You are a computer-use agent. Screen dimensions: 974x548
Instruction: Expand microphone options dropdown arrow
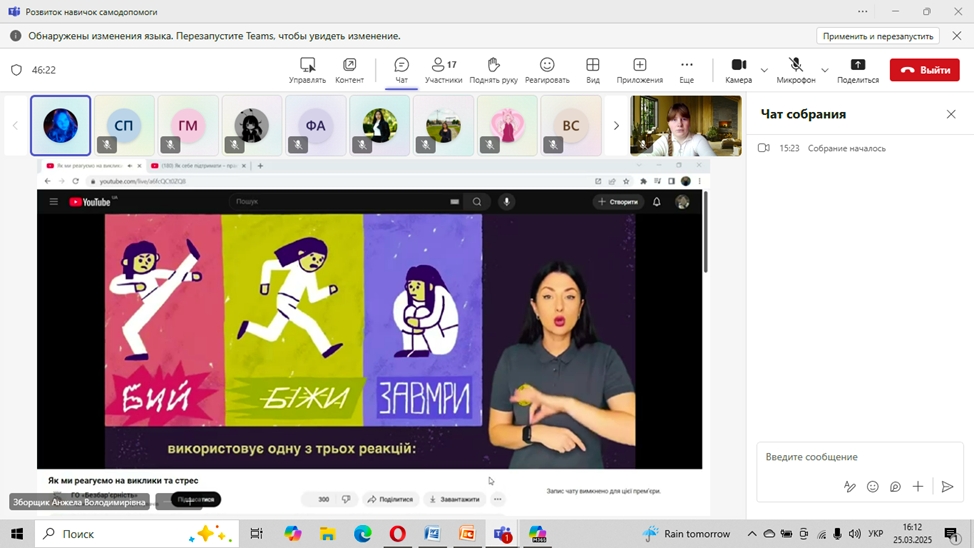point(824,70)
